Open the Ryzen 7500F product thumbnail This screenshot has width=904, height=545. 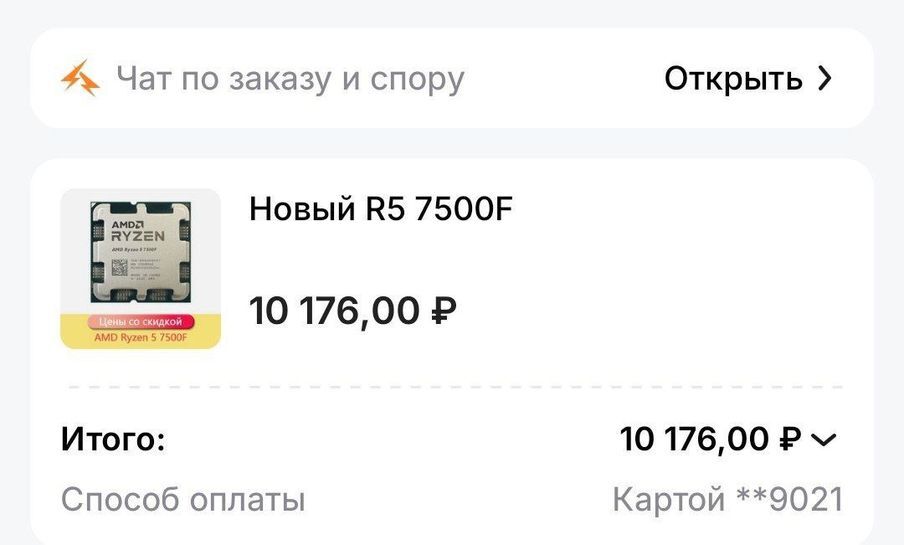point(141,269)
